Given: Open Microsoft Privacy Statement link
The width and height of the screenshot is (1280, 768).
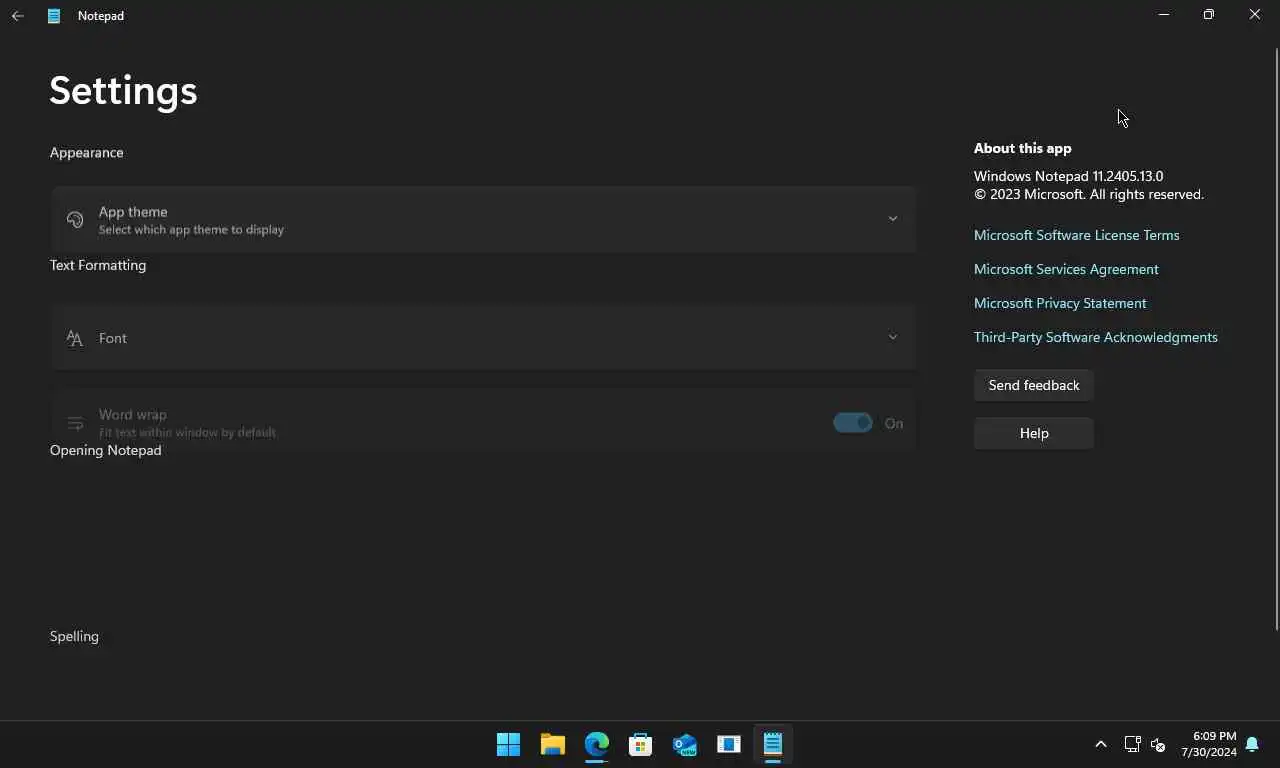Looking at the screenshot, I should tap(1060, 303).
